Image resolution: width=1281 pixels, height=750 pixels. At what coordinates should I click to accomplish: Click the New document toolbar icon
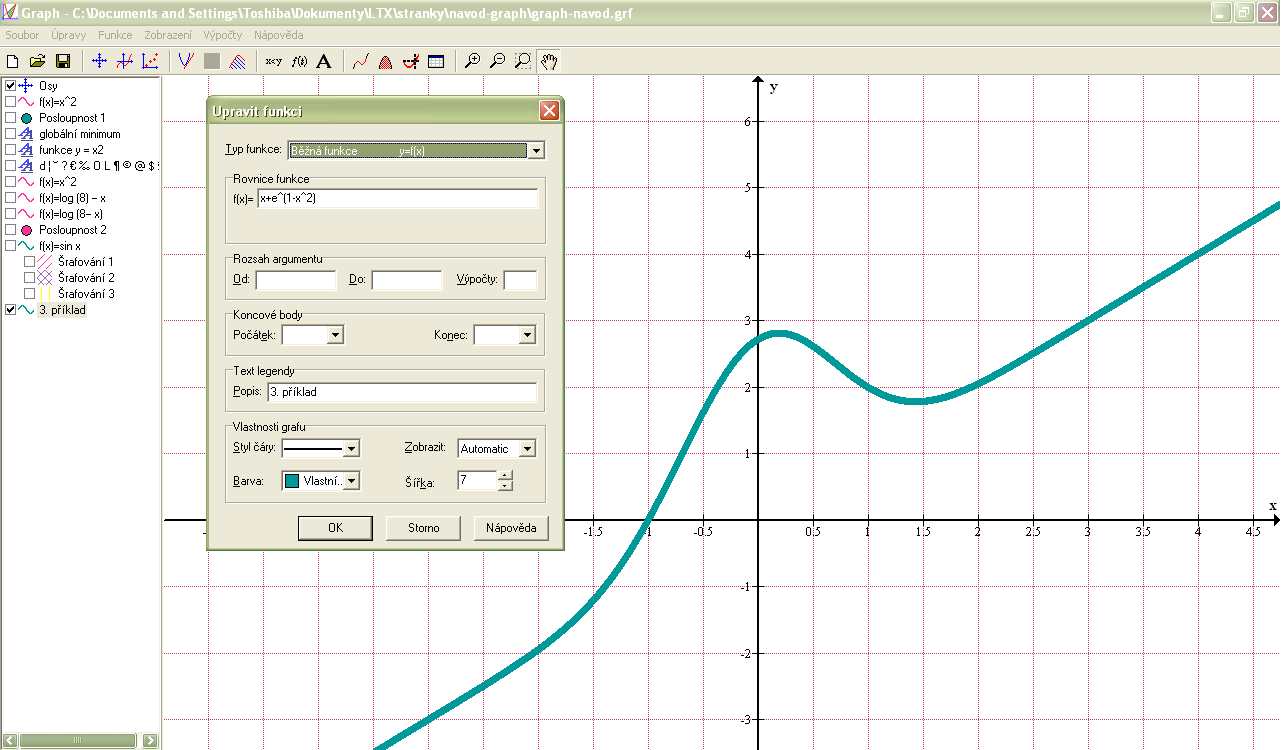[x=13, y=61]
